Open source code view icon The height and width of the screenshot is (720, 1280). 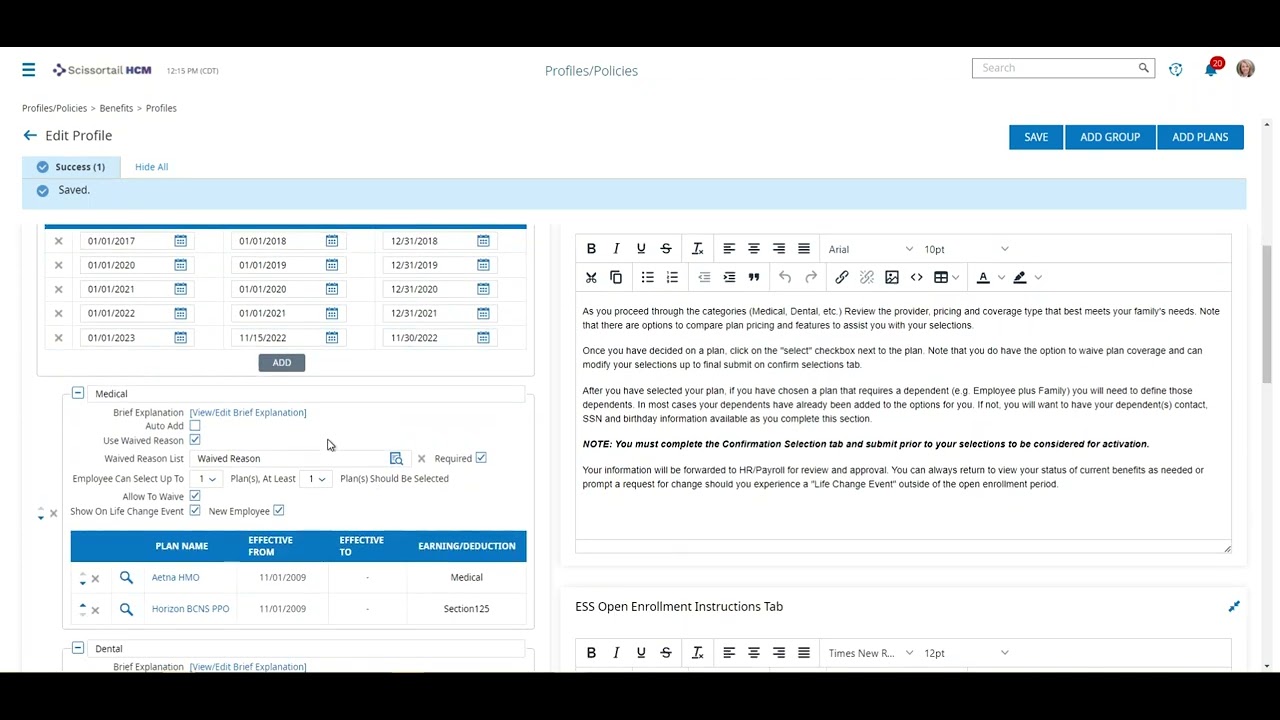917,277
